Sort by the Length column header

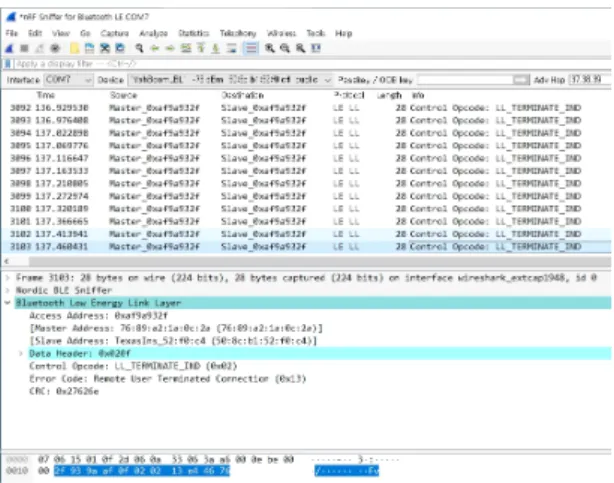pos(389,95)
